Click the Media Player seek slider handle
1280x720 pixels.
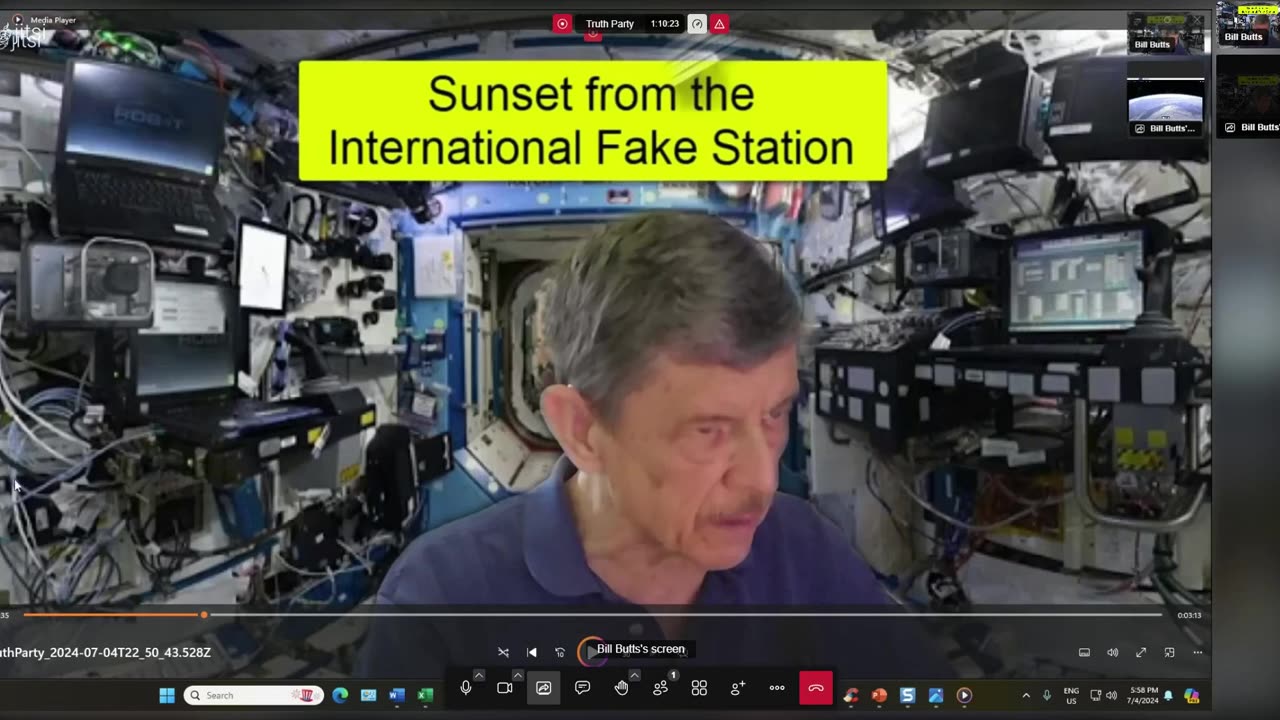(204, 615)
